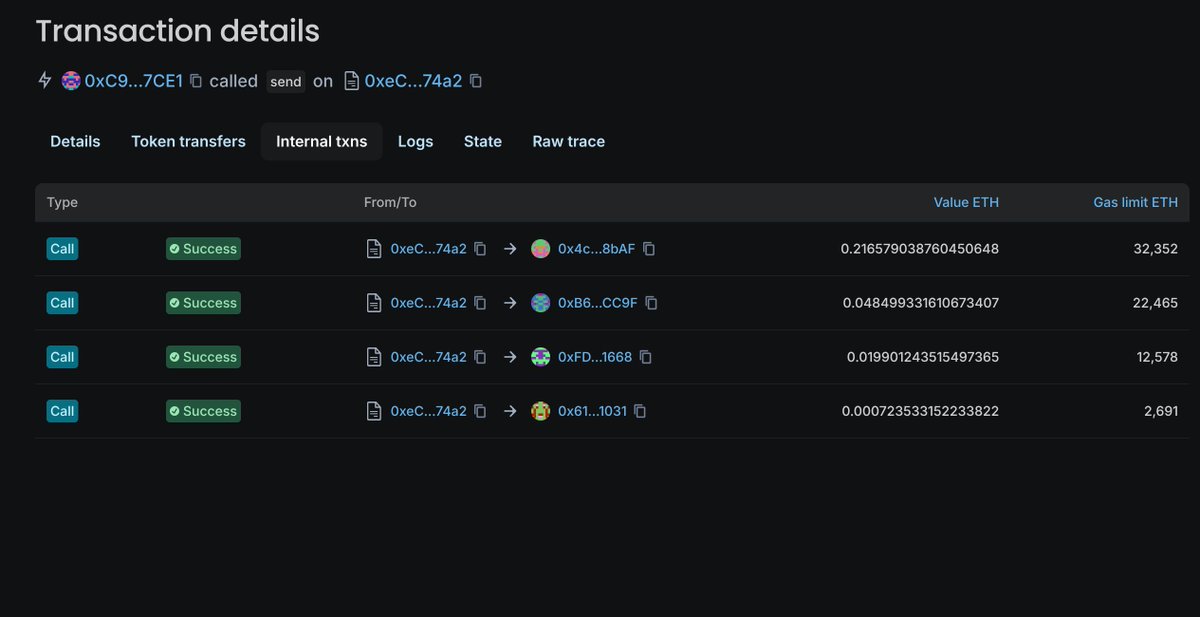
Task: Open 0xeC...74a2 link in 0xB6...CC9F row
Action: 429,303
